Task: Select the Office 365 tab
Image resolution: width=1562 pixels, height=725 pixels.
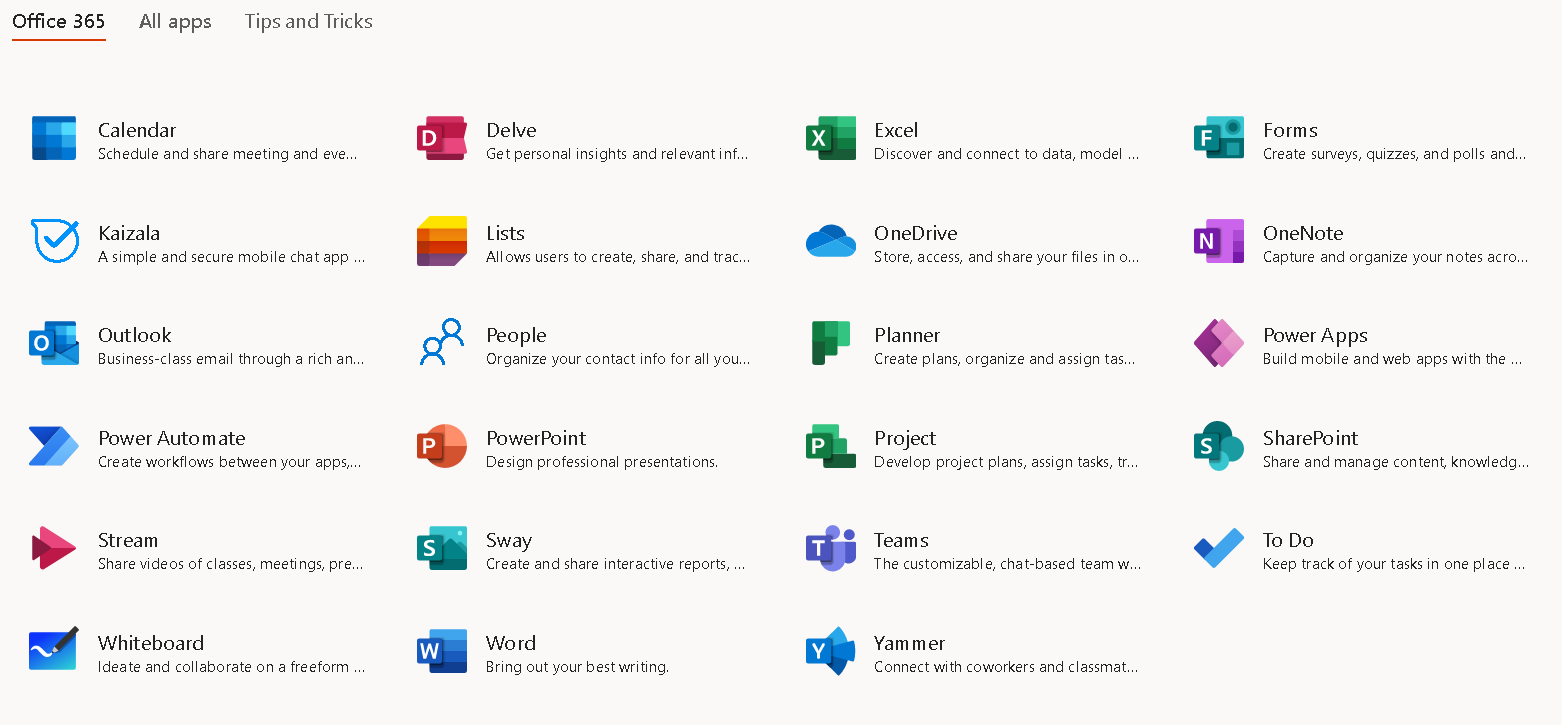Action: pyautogui.click(x=58, y=21)
